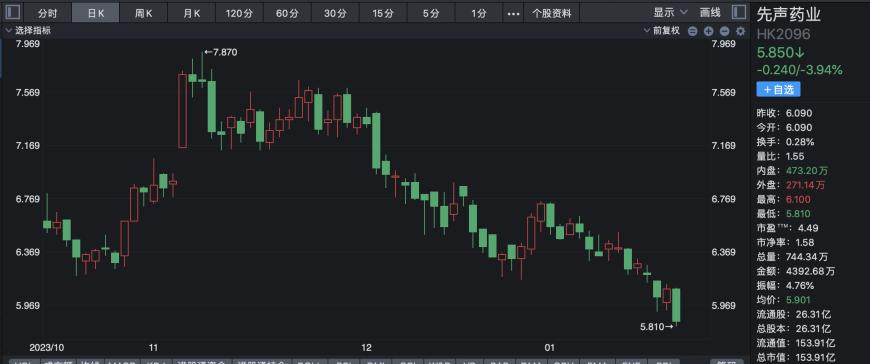Click the 换手 0.28% row

(x=786, y=142)
